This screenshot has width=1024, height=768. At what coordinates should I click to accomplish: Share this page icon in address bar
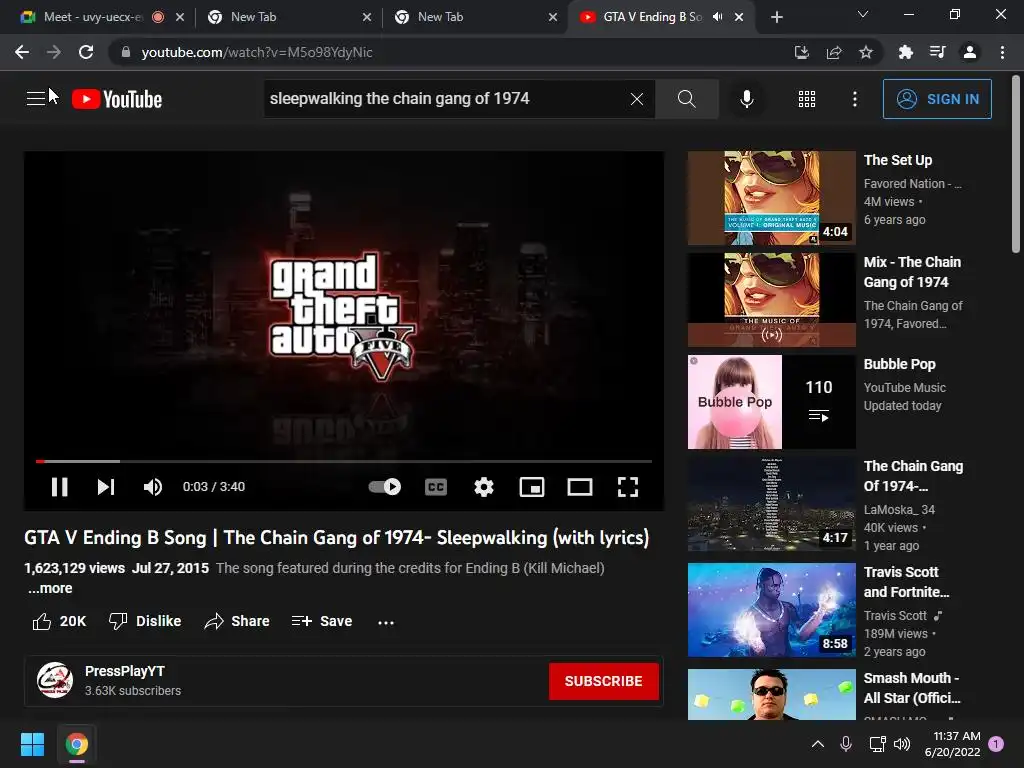pyautogui.click(x=834, y=52)
